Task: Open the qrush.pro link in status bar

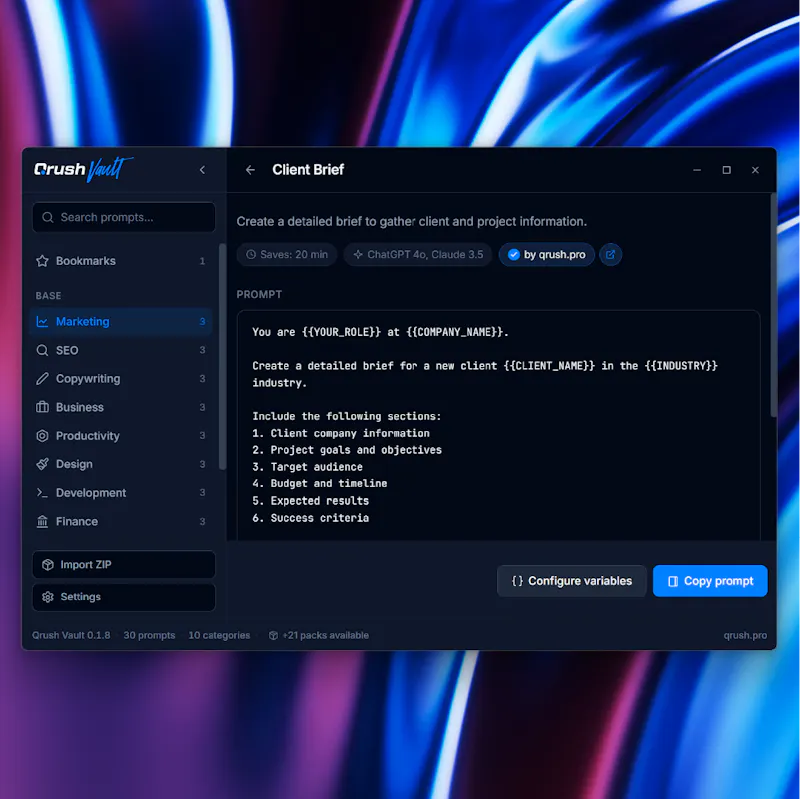Action: (745, 635)
